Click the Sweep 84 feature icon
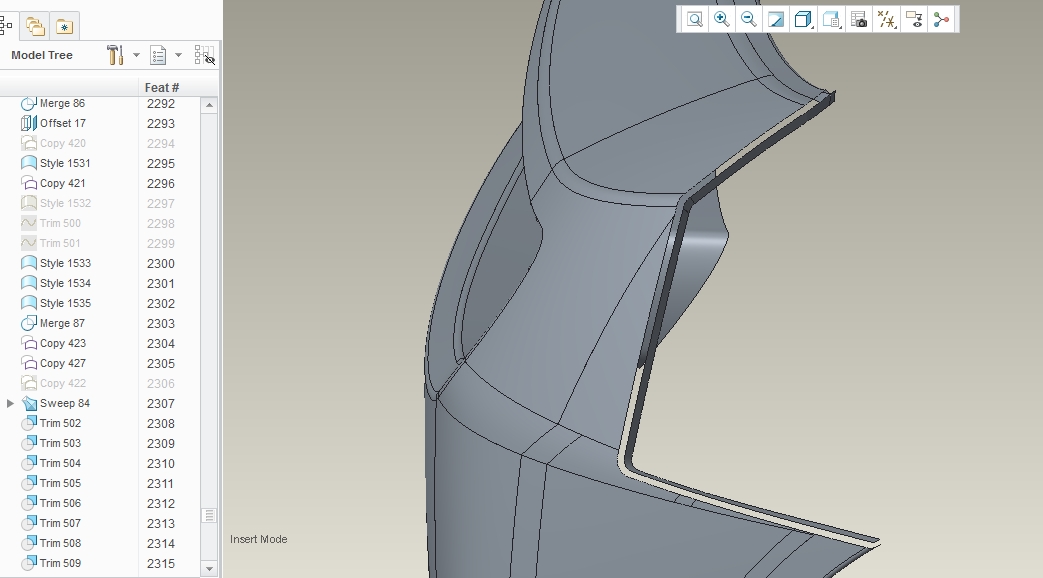The image size is (1043, 578). point(29,403)
